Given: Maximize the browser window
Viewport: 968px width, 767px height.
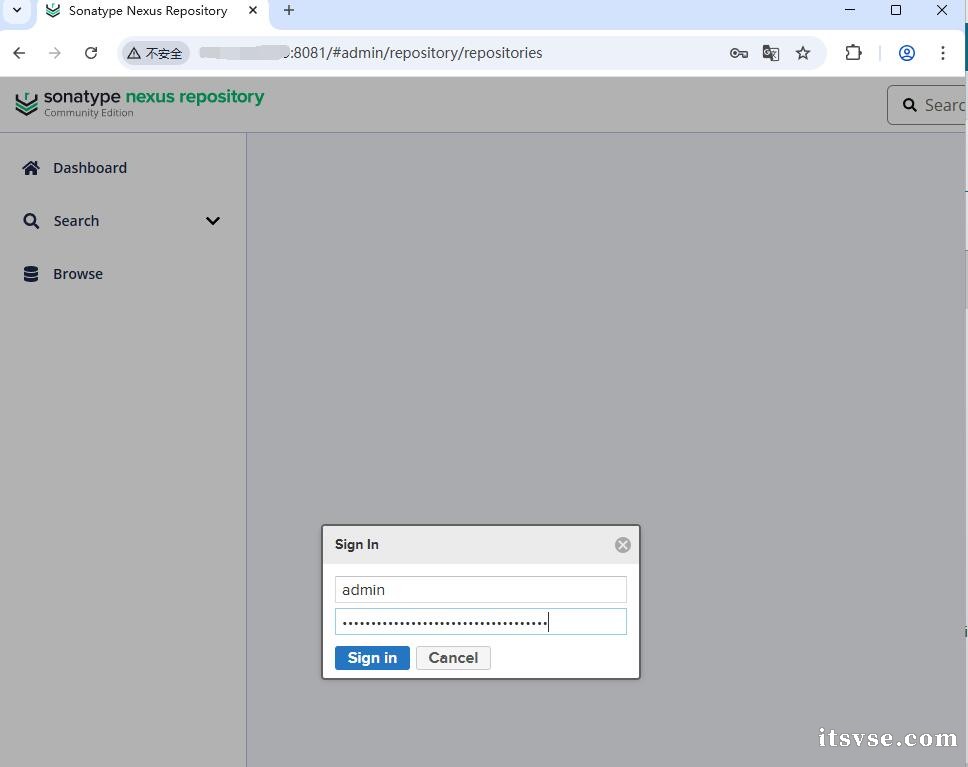Looking at the screenshot, I should coord(896,10).
